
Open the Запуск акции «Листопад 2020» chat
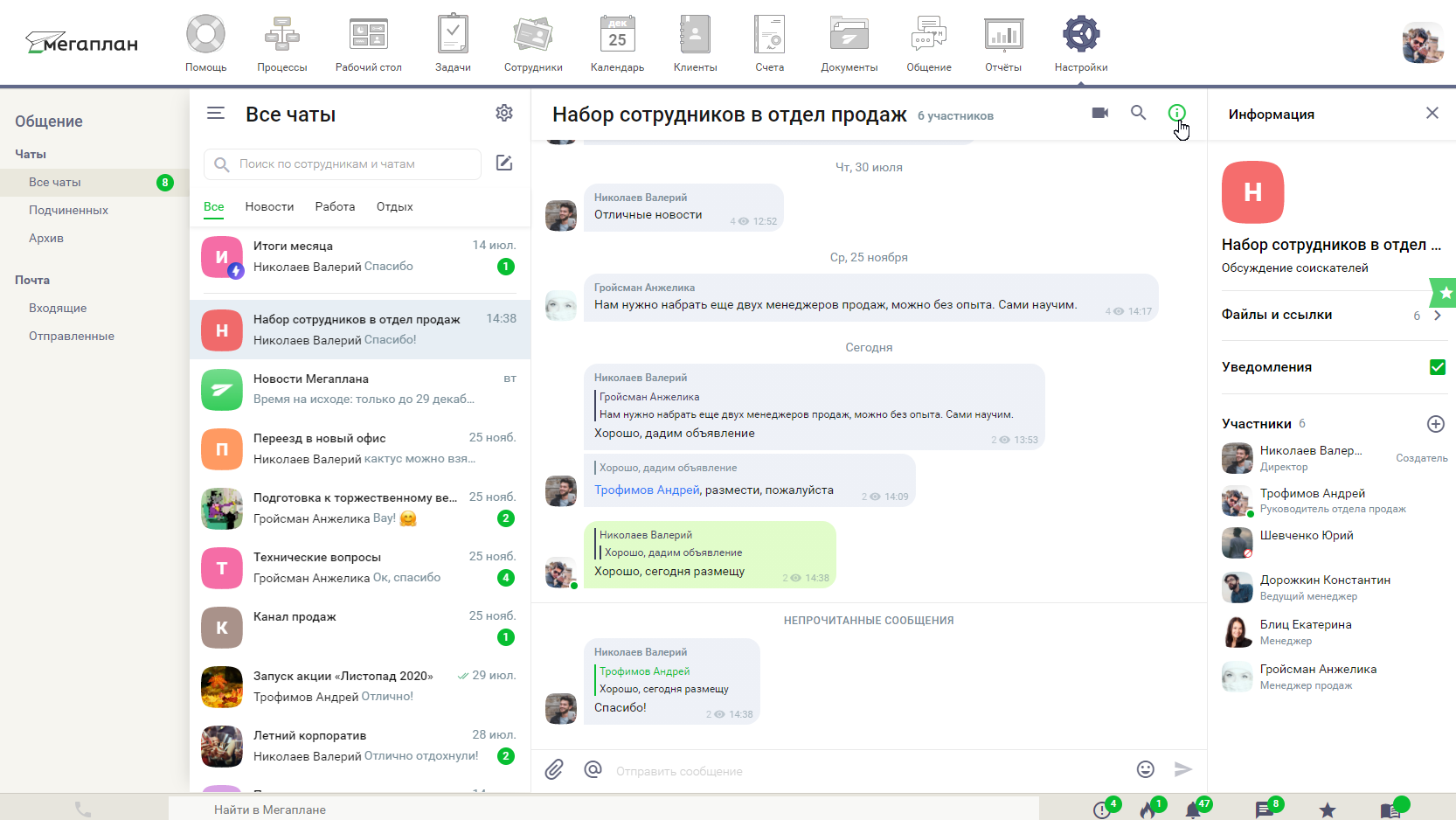(x=360, y=687)
